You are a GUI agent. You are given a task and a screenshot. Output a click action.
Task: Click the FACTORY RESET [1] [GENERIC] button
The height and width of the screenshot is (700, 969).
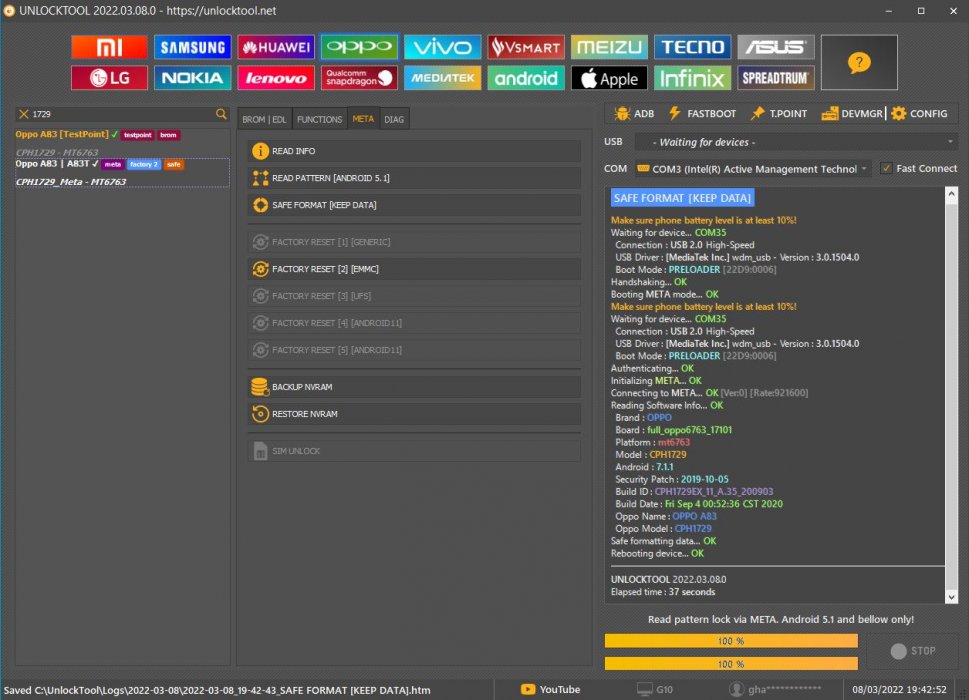[x=414, y=242]
